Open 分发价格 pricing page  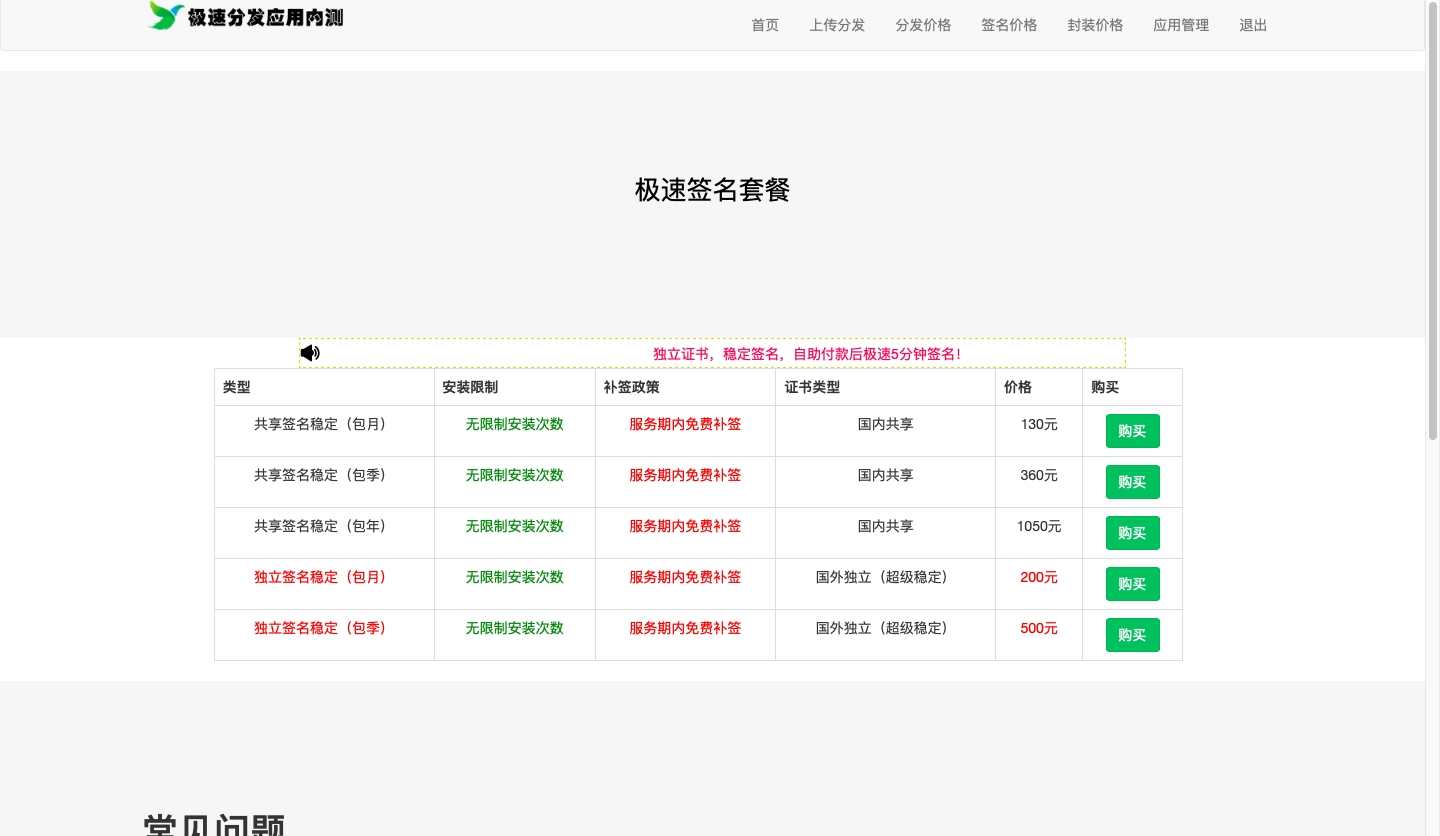click(923, 25)
